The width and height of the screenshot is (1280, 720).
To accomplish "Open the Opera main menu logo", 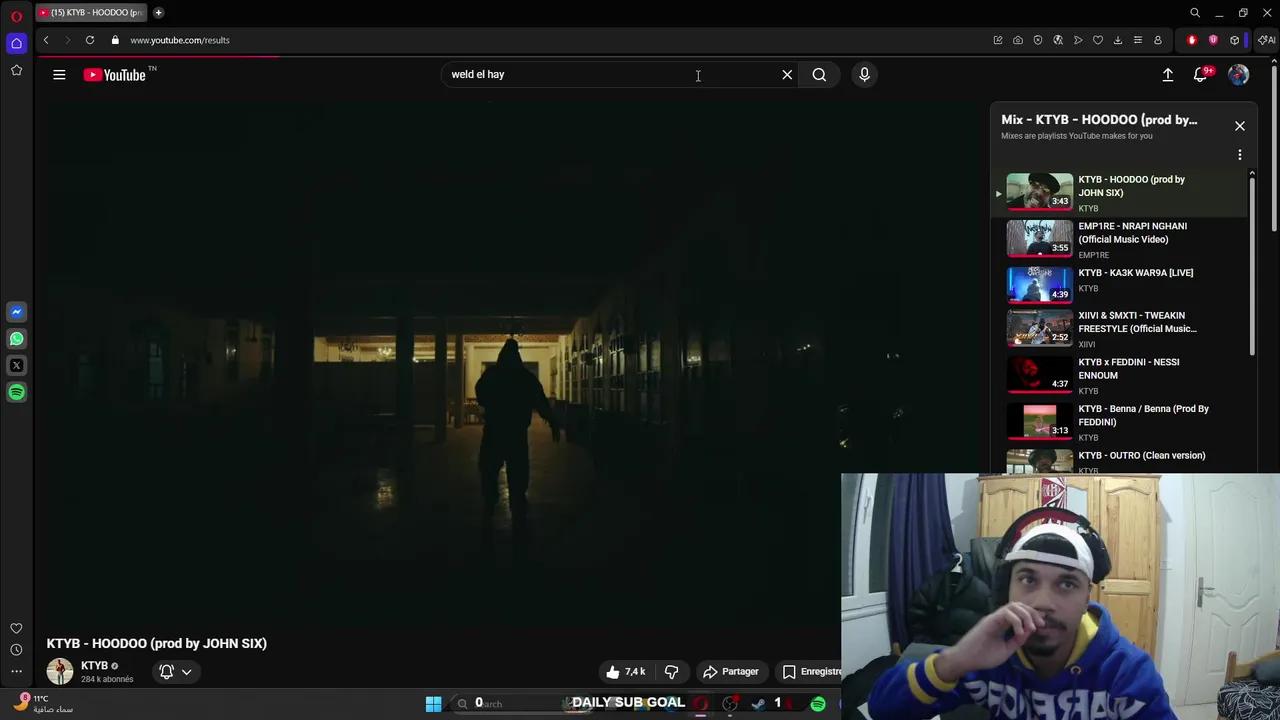I will pos(16,17).
